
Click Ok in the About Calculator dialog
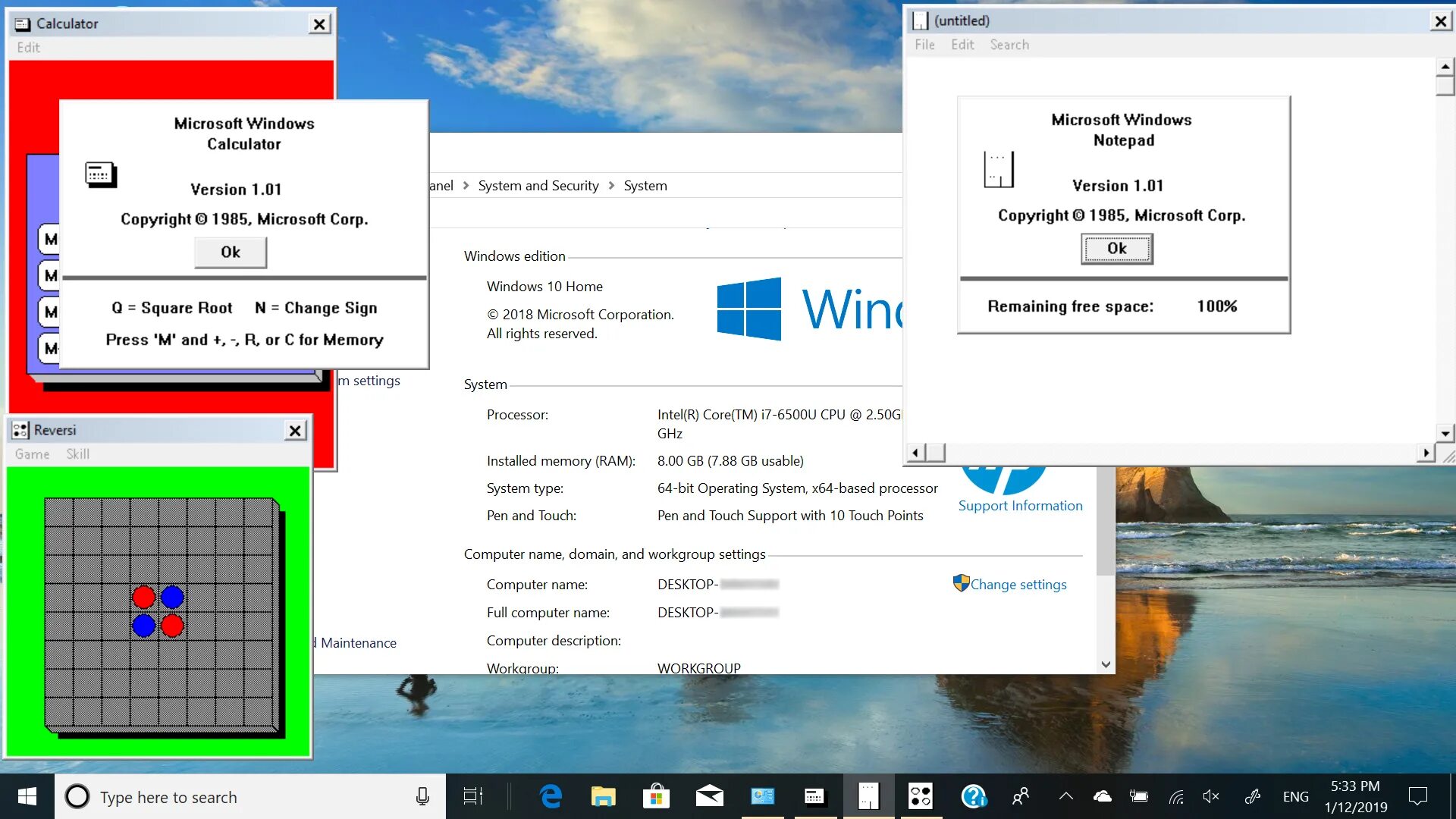point(231,253)
